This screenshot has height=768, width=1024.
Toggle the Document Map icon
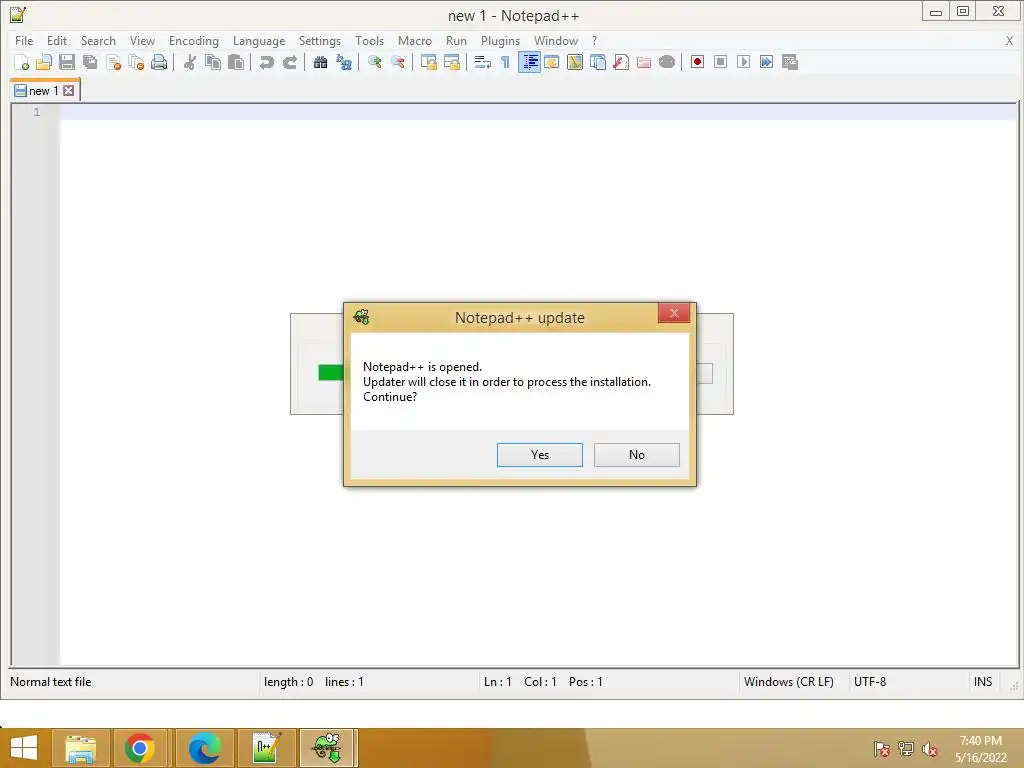(x=575, y=62)
